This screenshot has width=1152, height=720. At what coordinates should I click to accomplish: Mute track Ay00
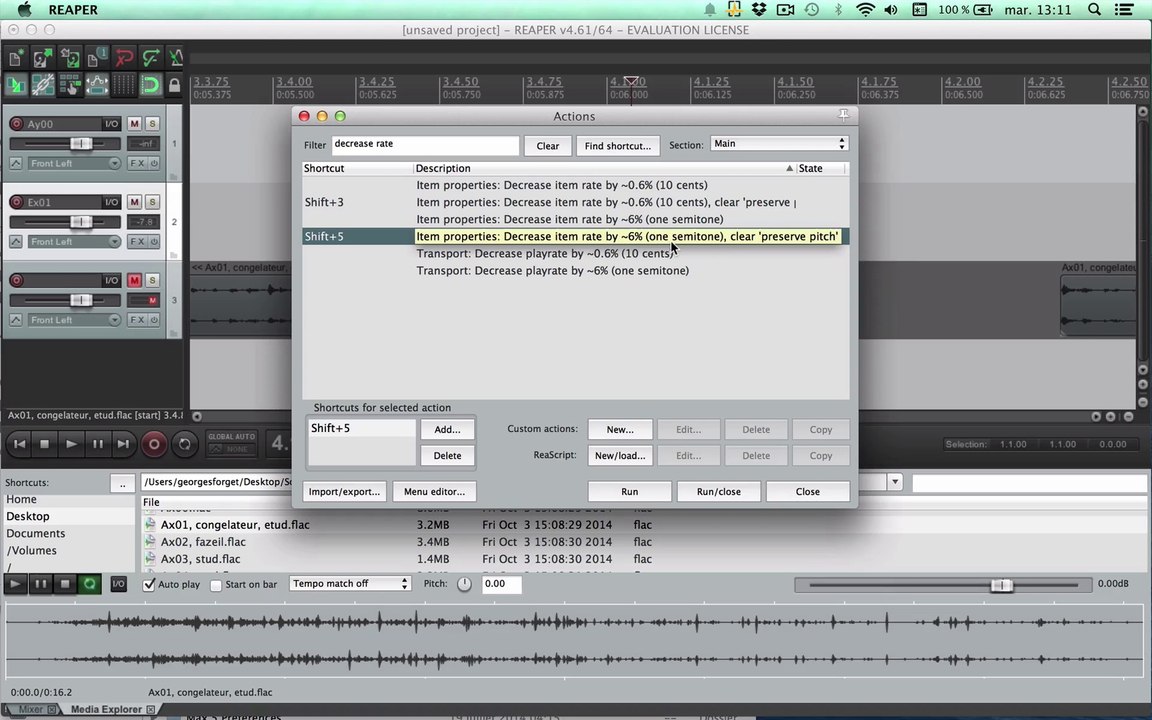(134, 123)
